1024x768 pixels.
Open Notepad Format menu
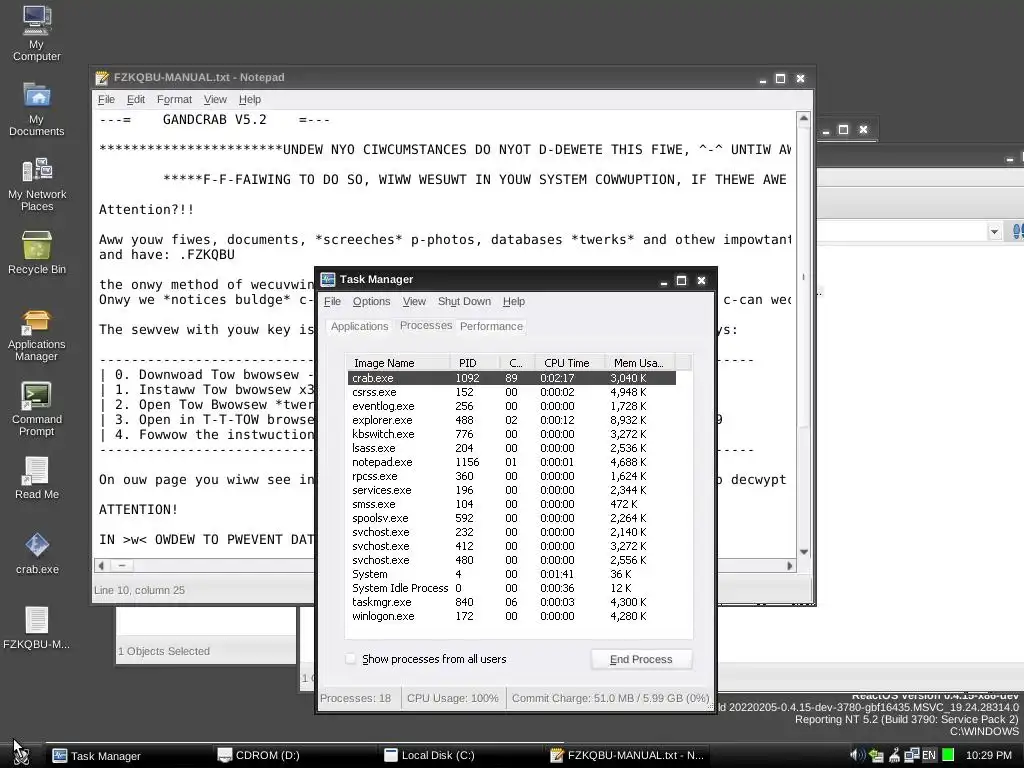point(174,100)
